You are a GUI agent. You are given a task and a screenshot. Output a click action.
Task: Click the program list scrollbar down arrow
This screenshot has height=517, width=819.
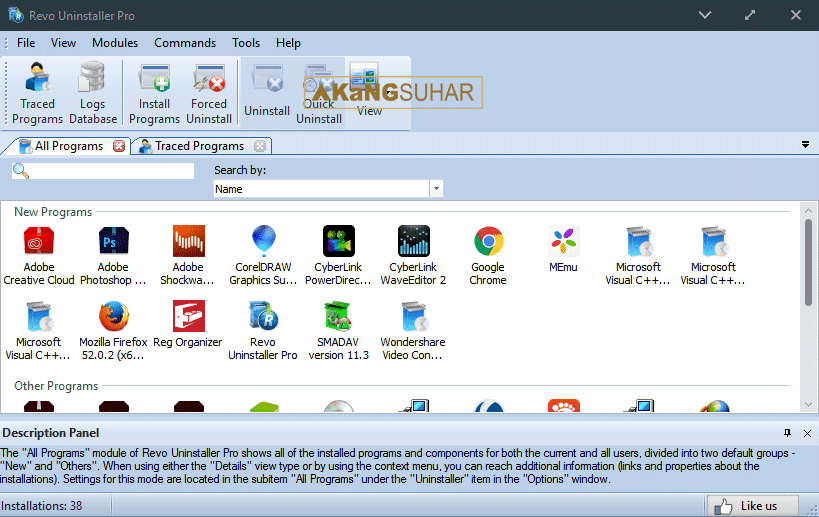(808, 404)
